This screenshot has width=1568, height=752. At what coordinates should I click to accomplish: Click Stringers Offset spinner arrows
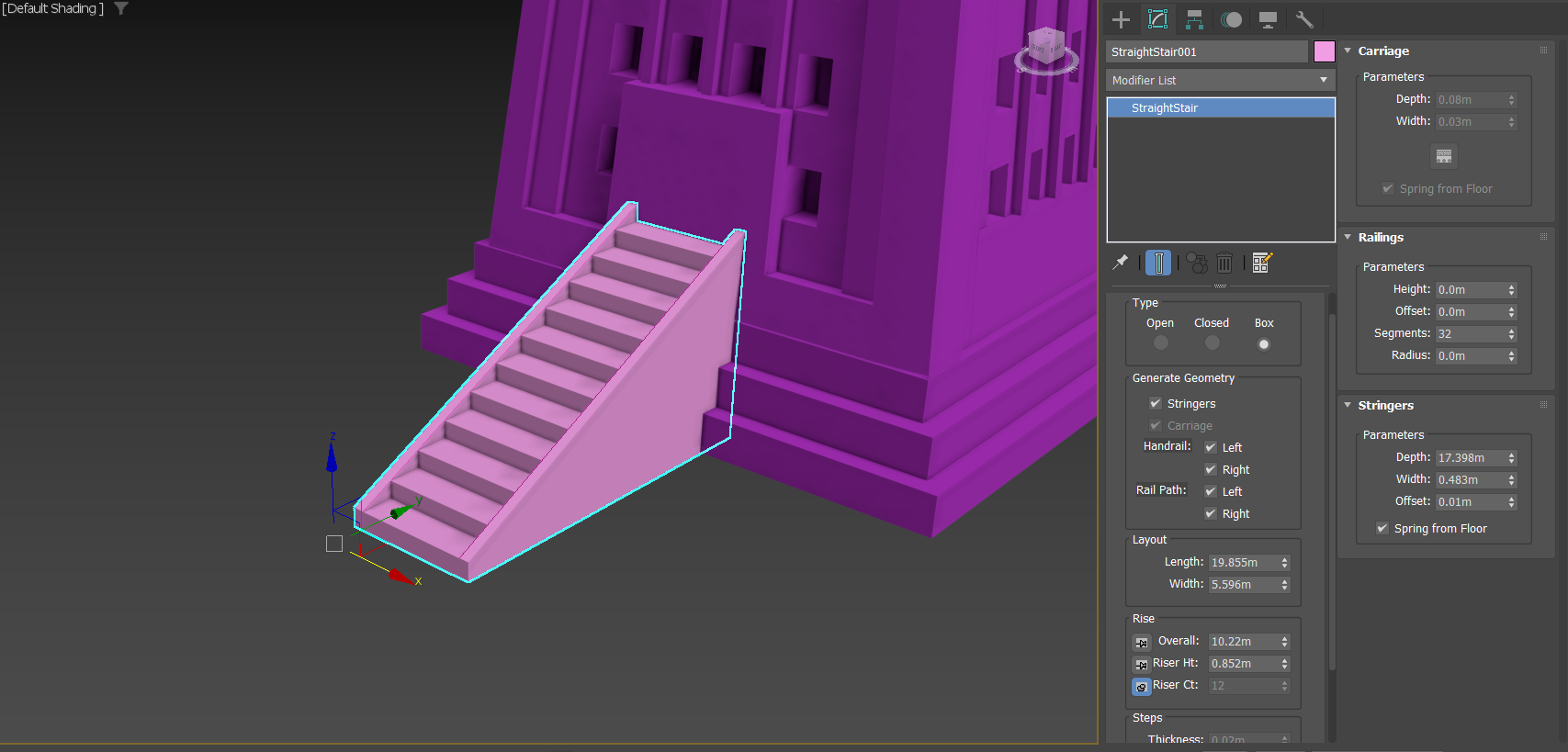tap(1511, 502)
